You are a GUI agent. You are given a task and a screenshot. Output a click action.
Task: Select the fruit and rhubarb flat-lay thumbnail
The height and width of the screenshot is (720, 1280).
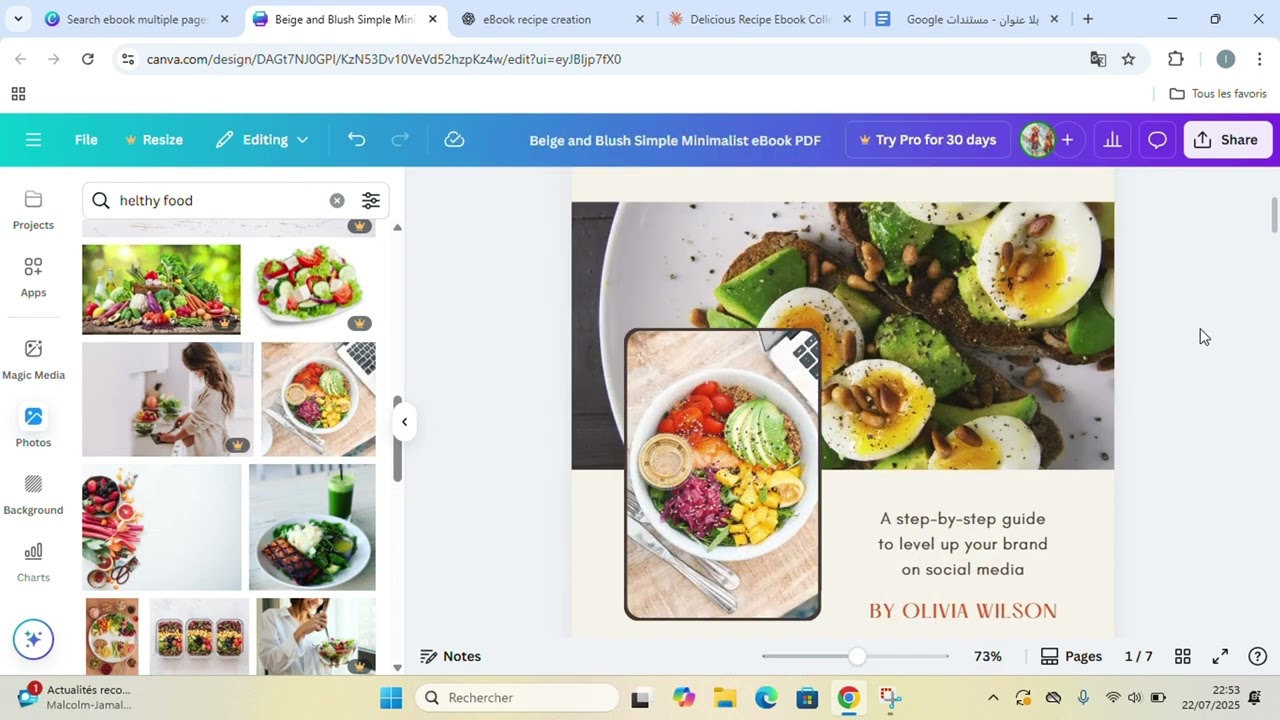161,527
